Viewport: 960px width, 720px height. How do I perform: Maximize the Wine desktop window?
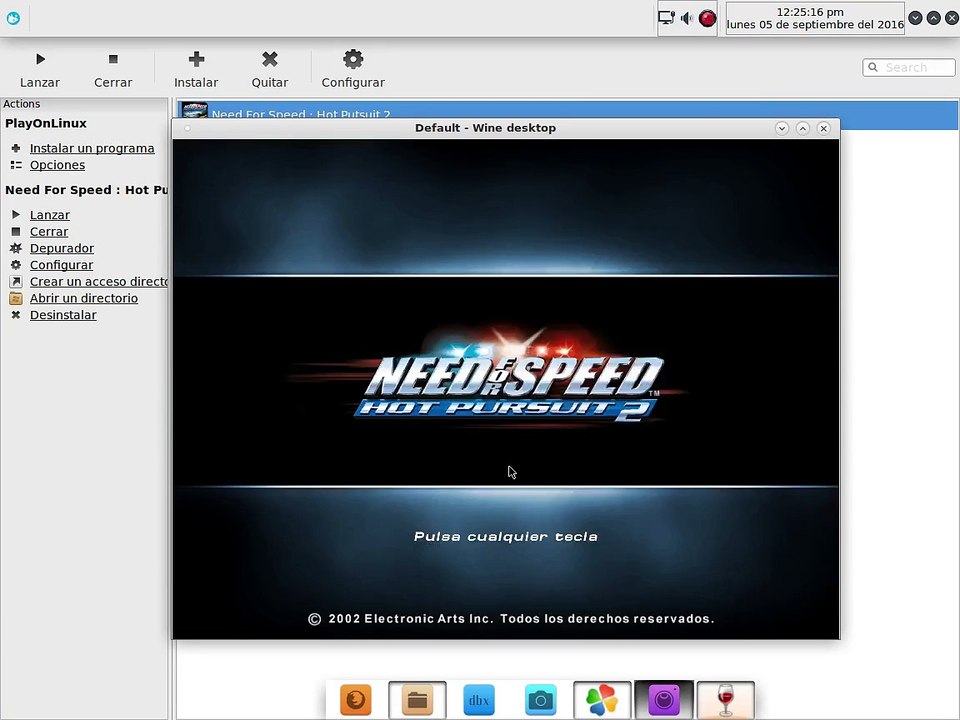(x=803, y=128)
